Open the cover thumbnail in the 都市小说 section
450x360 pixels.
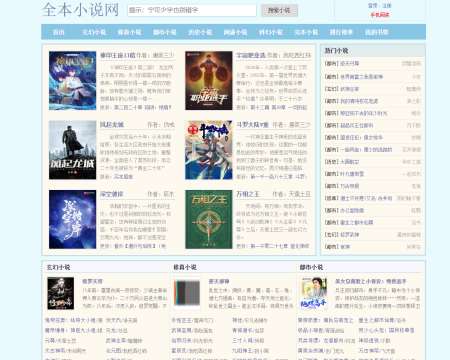[x=314, y=293]
